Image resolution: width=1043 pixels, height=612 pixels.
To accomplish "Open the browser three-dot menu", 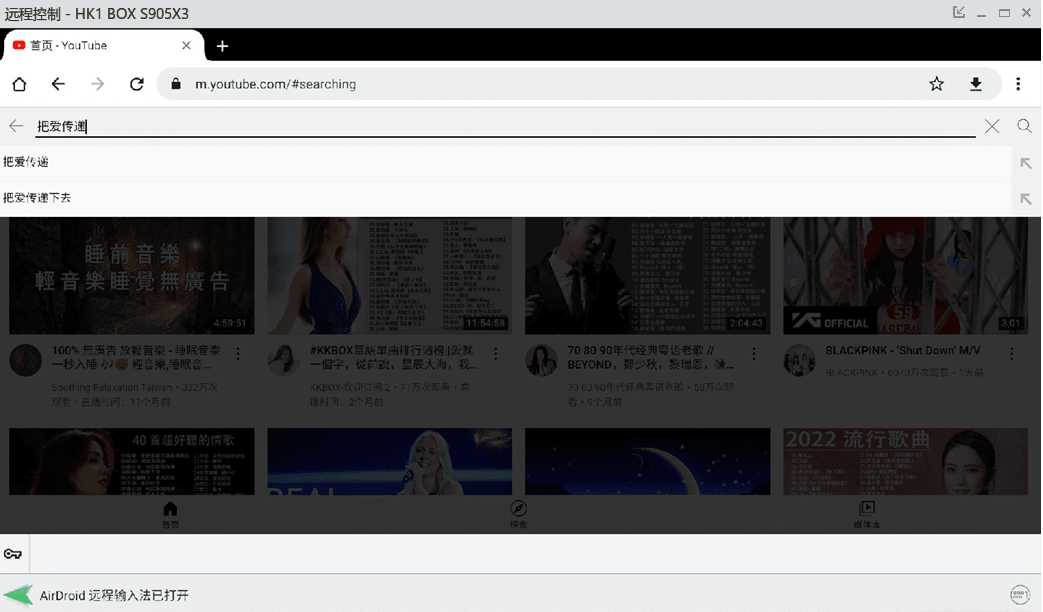I will coord(1018,84).
